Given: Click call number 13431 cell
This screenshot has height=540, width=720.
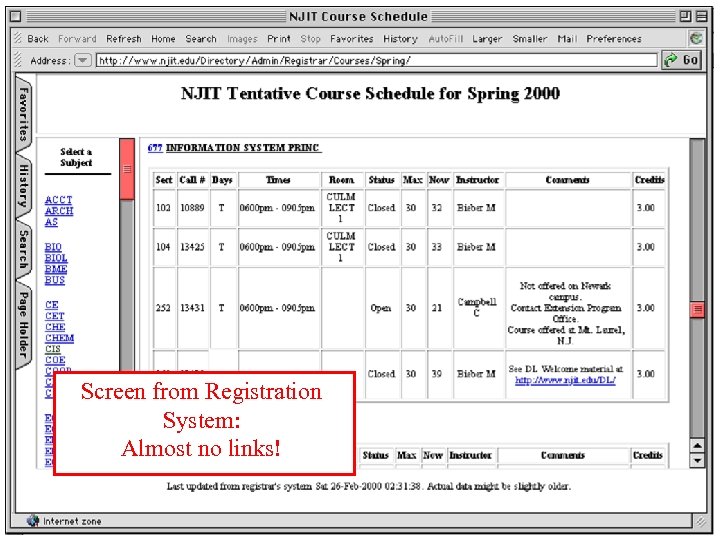Looking at the screenshot, I should (193, 308).
